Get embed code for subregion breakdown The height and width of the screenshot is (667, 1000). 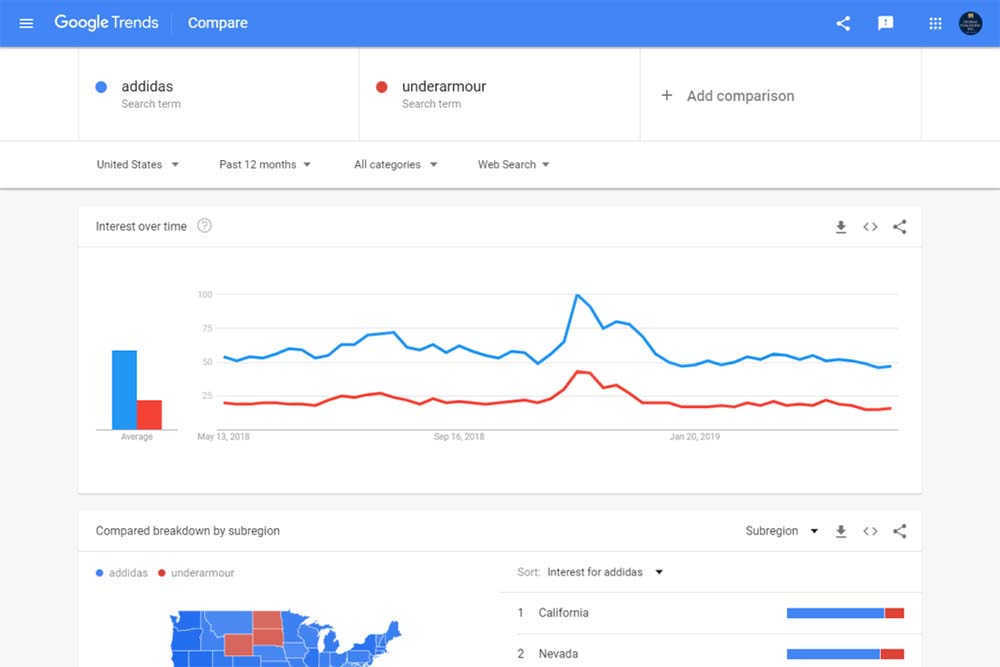(x=871, y=531)
